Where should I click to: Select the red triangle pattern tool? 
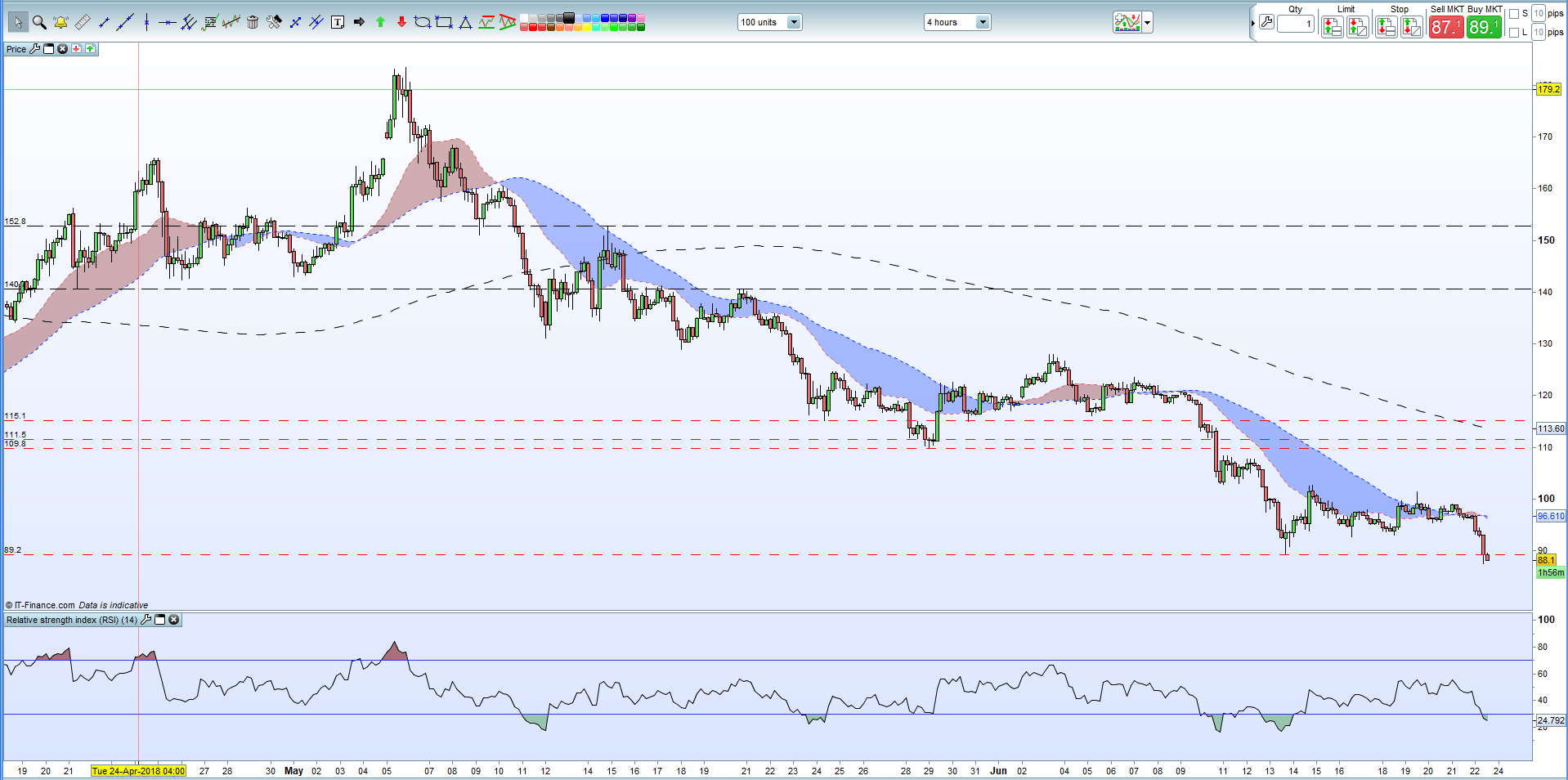click(x=508, y=22)
